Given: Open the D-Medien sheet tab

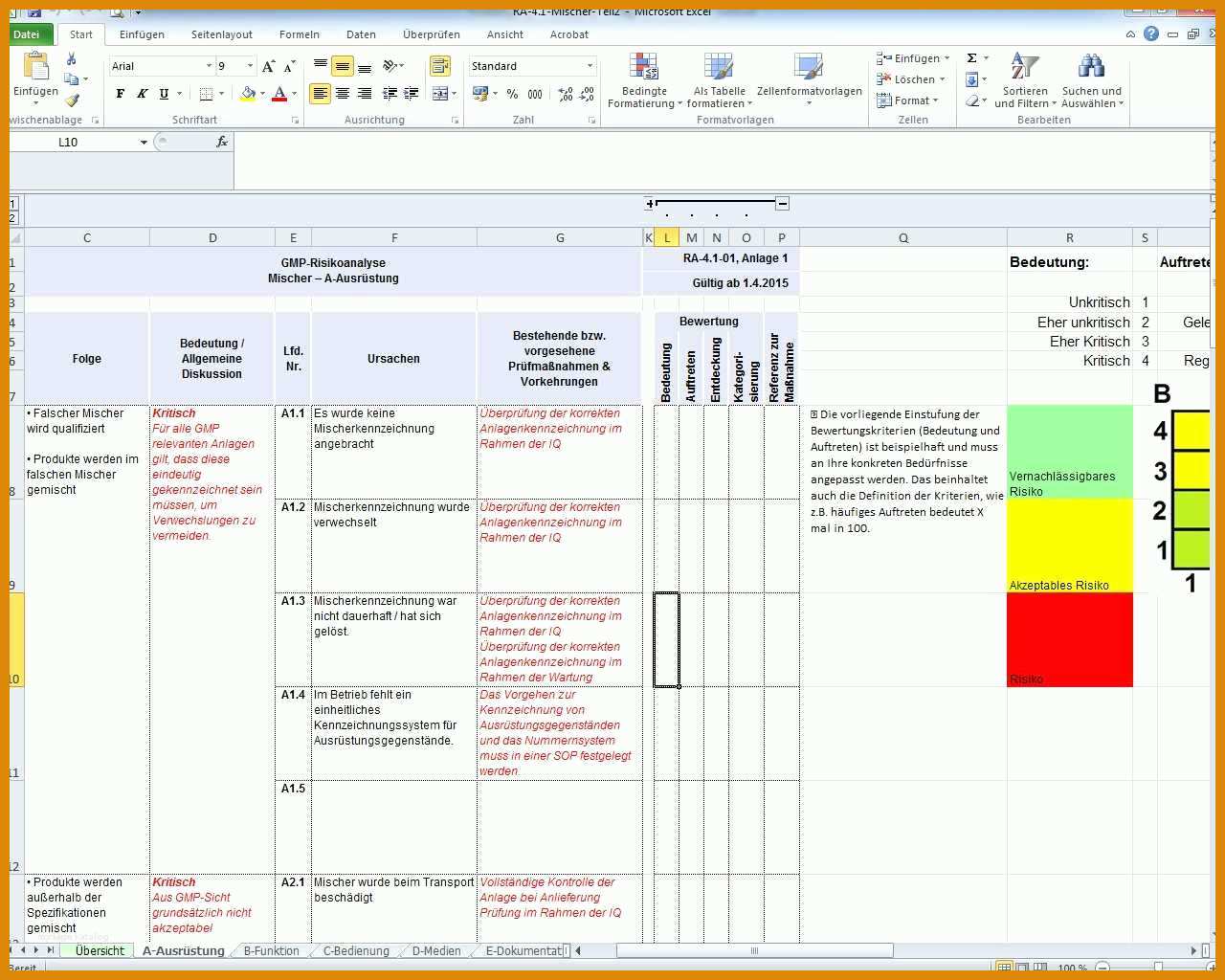Looking at the screenshot, I should tap(436, 950).
